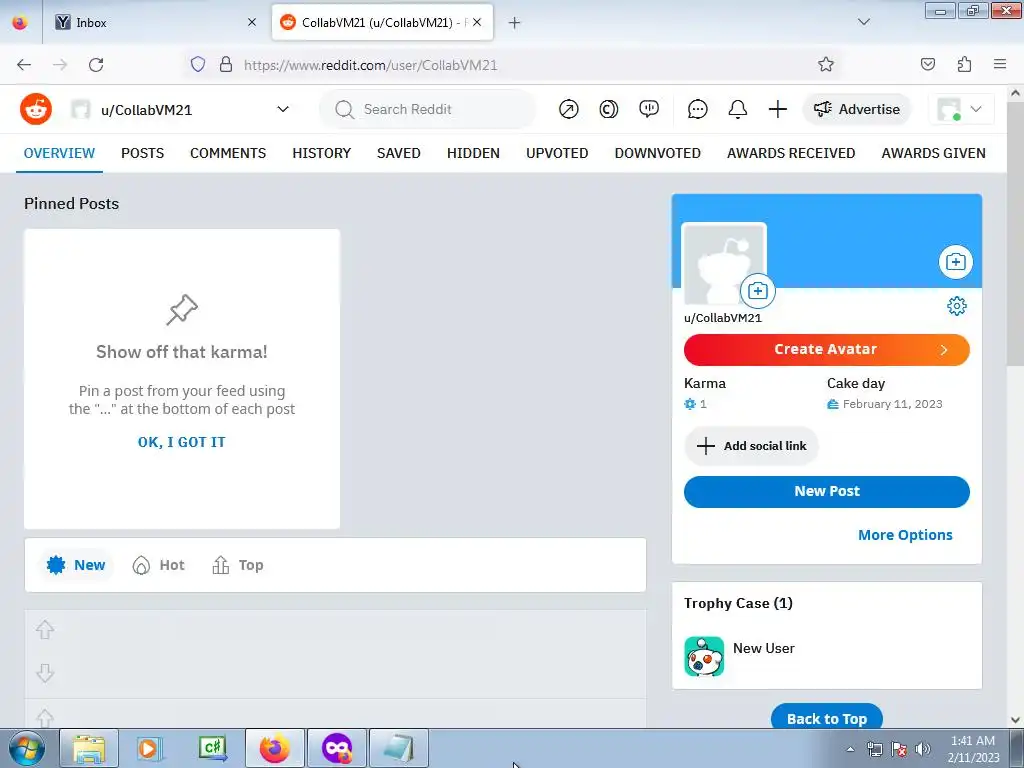Open the Downvoted tab

pyautogui.click(x=658, y=153)
